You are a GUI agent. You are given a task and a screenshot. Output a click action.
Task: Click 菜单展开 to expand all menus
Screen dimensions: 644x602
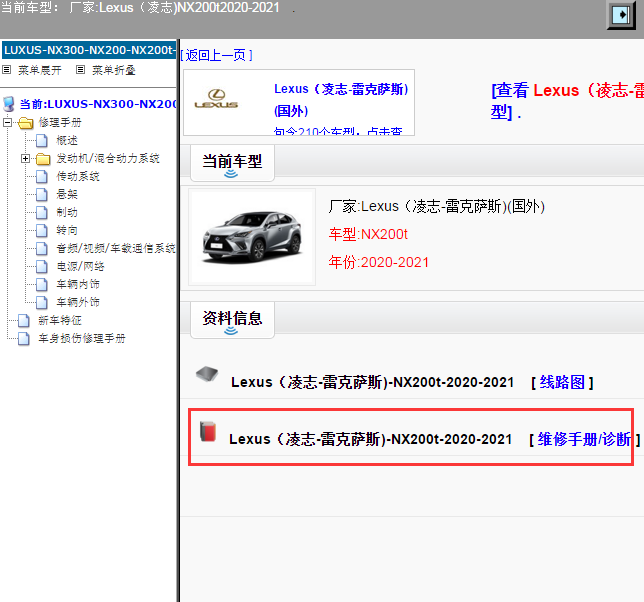click(40, 70)
